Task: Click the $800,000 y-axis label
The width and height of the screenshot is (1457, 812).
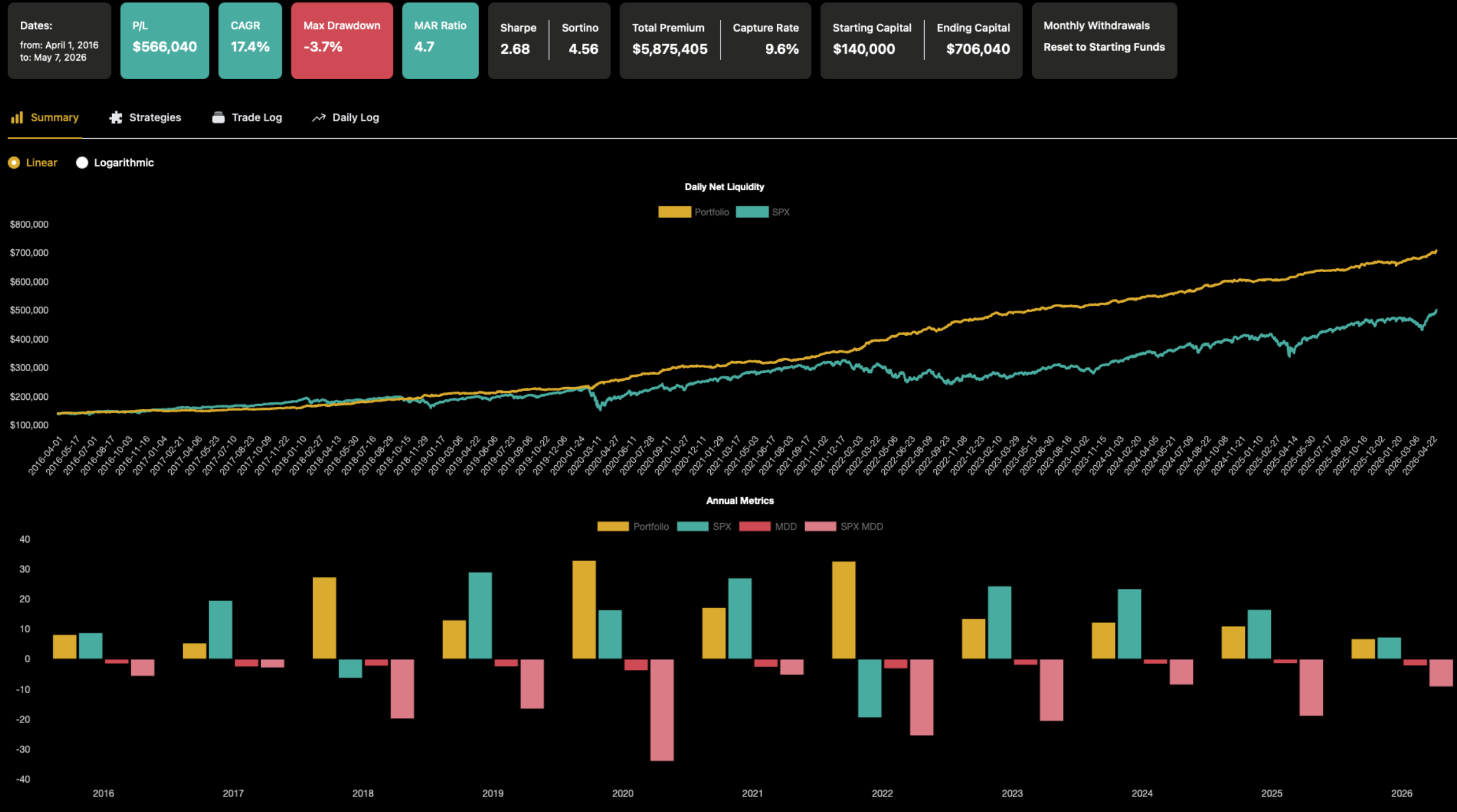Action: click(x=29, y=224)
